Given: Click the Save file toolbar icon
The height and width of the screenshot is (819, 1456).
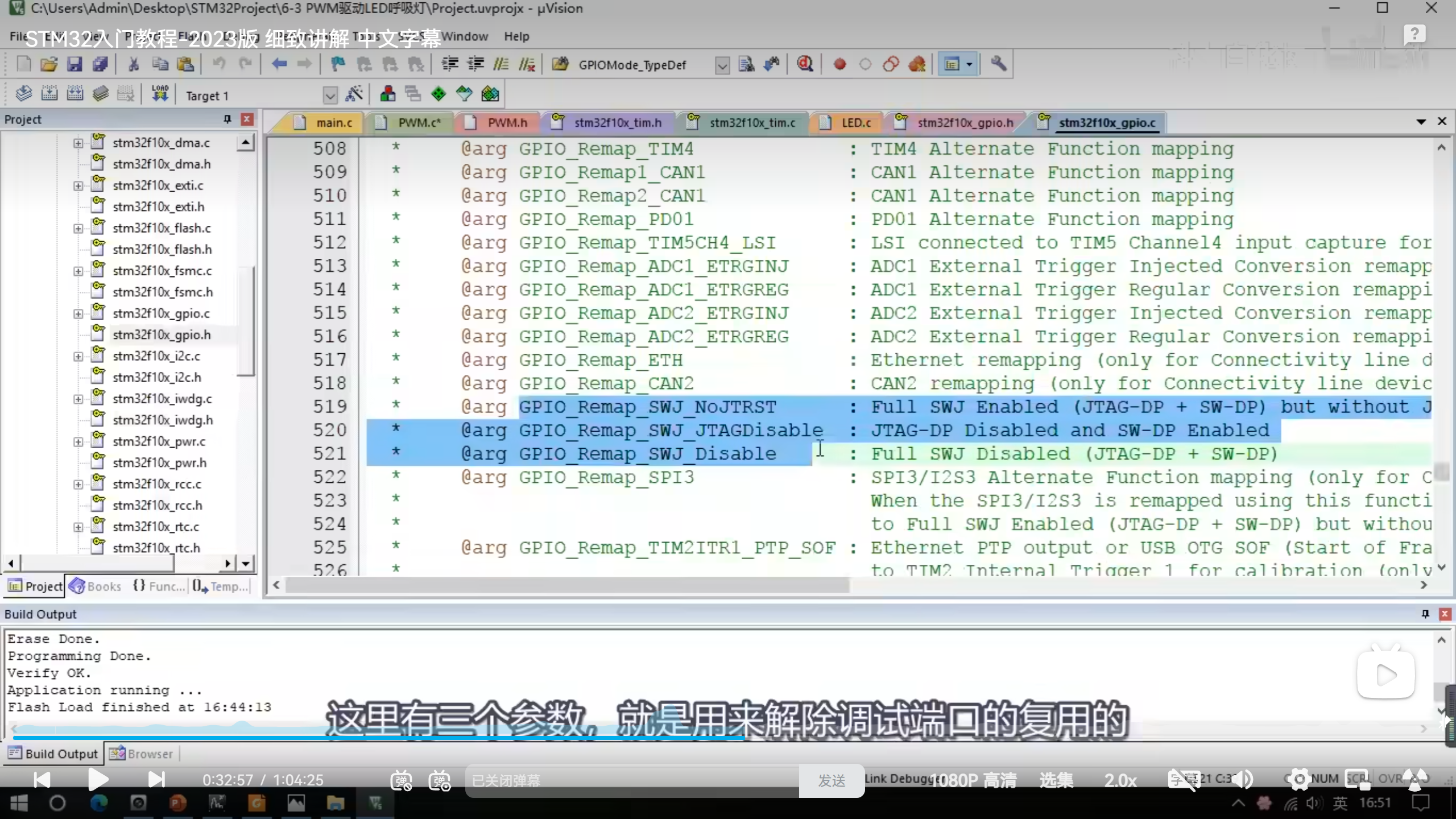Looking at the screenshot, I should click(75, 64).
